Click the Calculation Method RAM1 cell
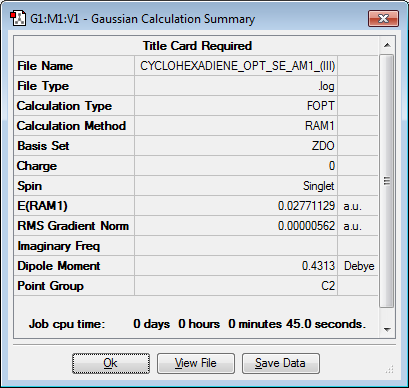 [236, 126]
